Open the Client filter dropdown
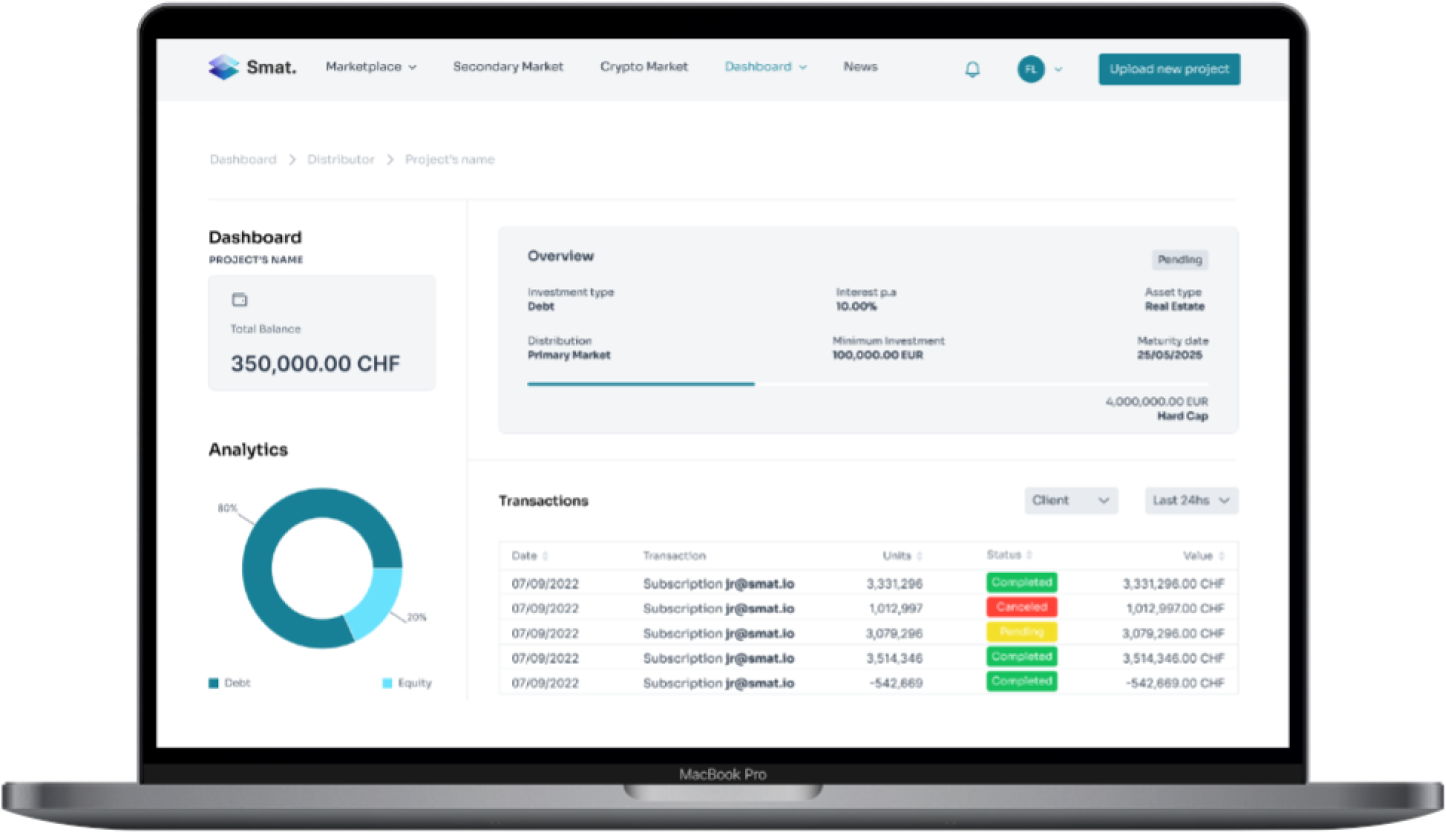The image size is (1446, 832). [1070, 500]
